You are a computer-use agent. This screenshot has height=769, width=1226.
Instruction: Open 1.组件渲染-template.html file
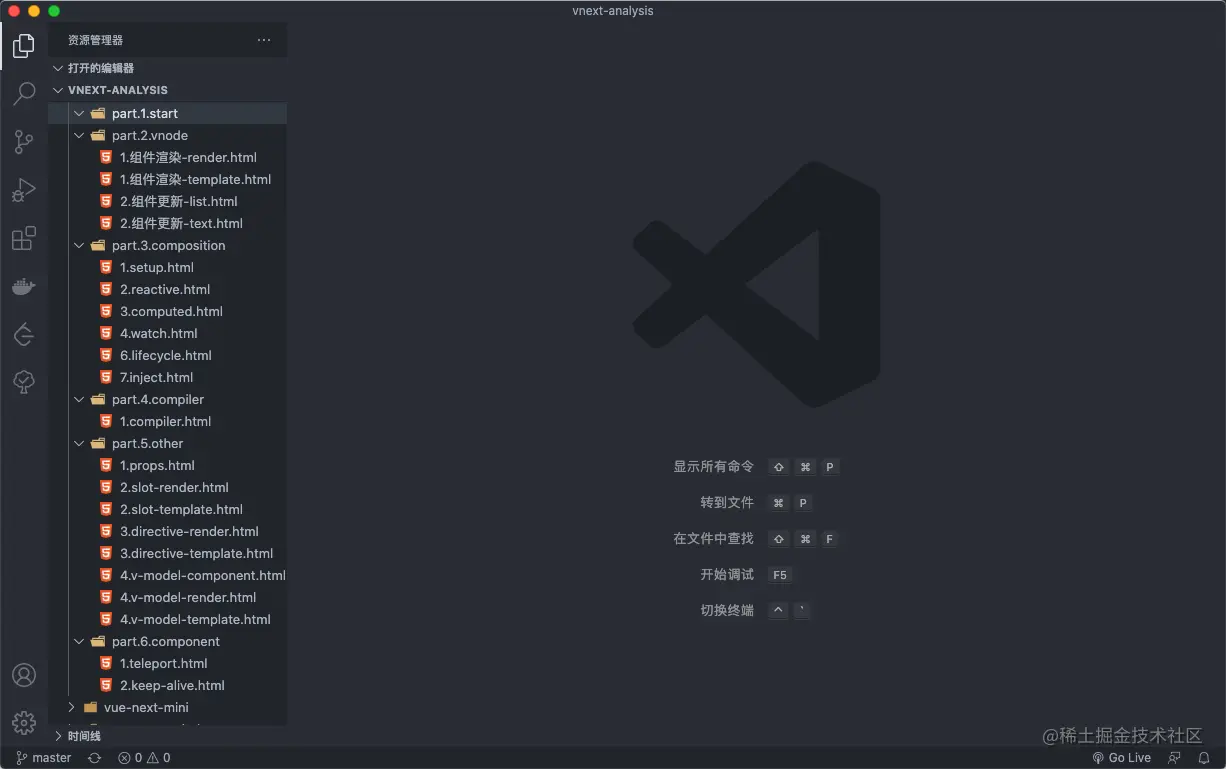168,179
